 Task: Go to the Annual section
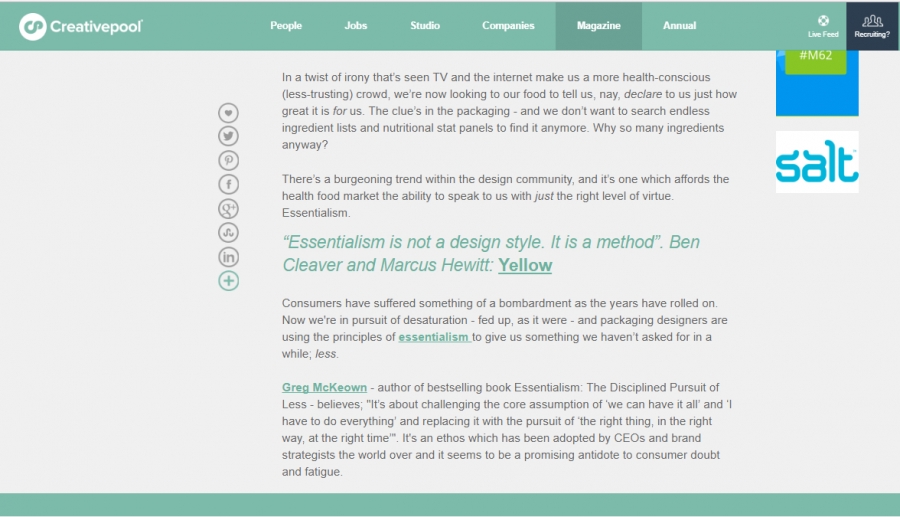[679, 26]
